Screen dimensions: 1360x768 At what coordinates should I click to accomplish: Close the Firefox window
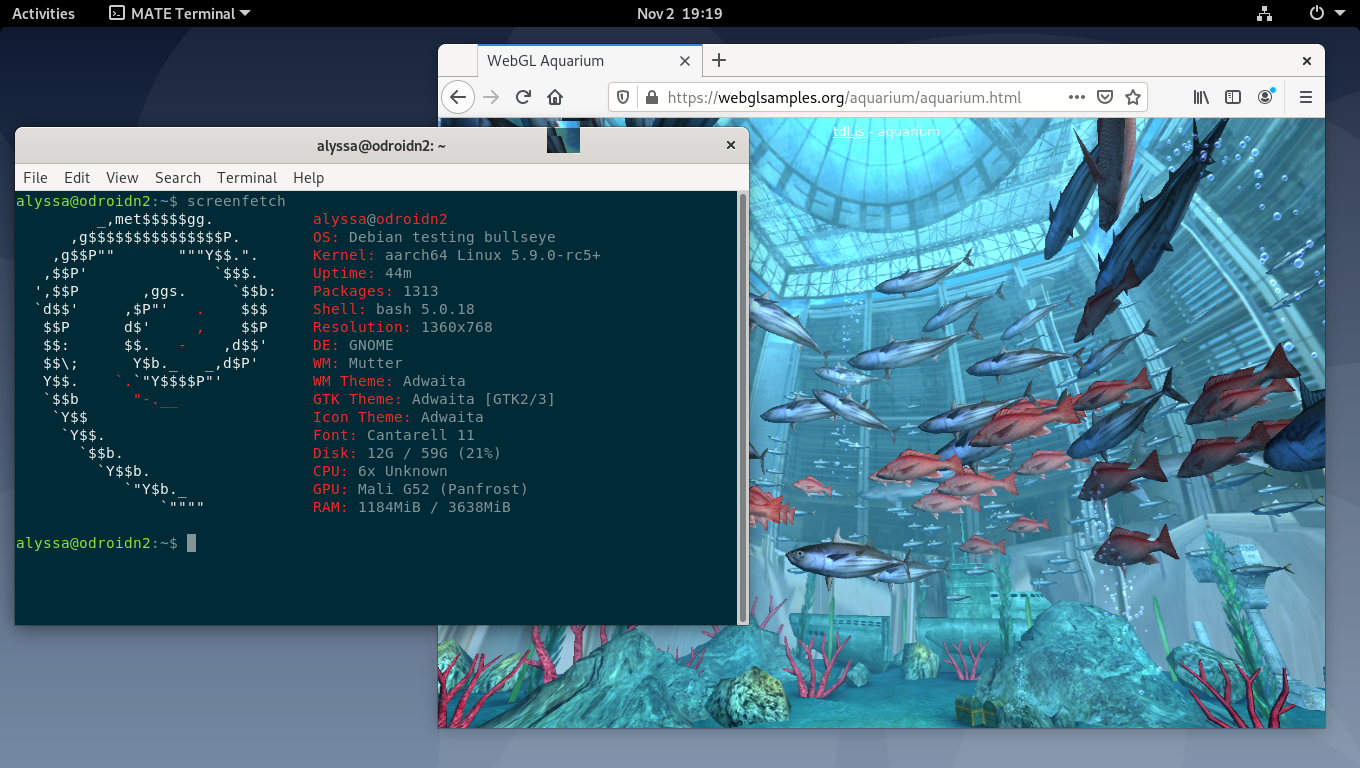click(1306, 61)
